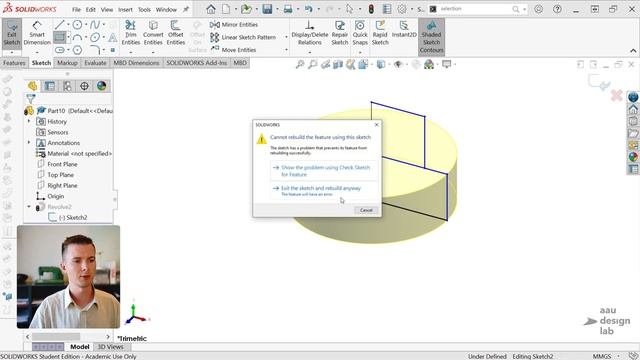Open the Undo dropdown arrow

(318, 9)
